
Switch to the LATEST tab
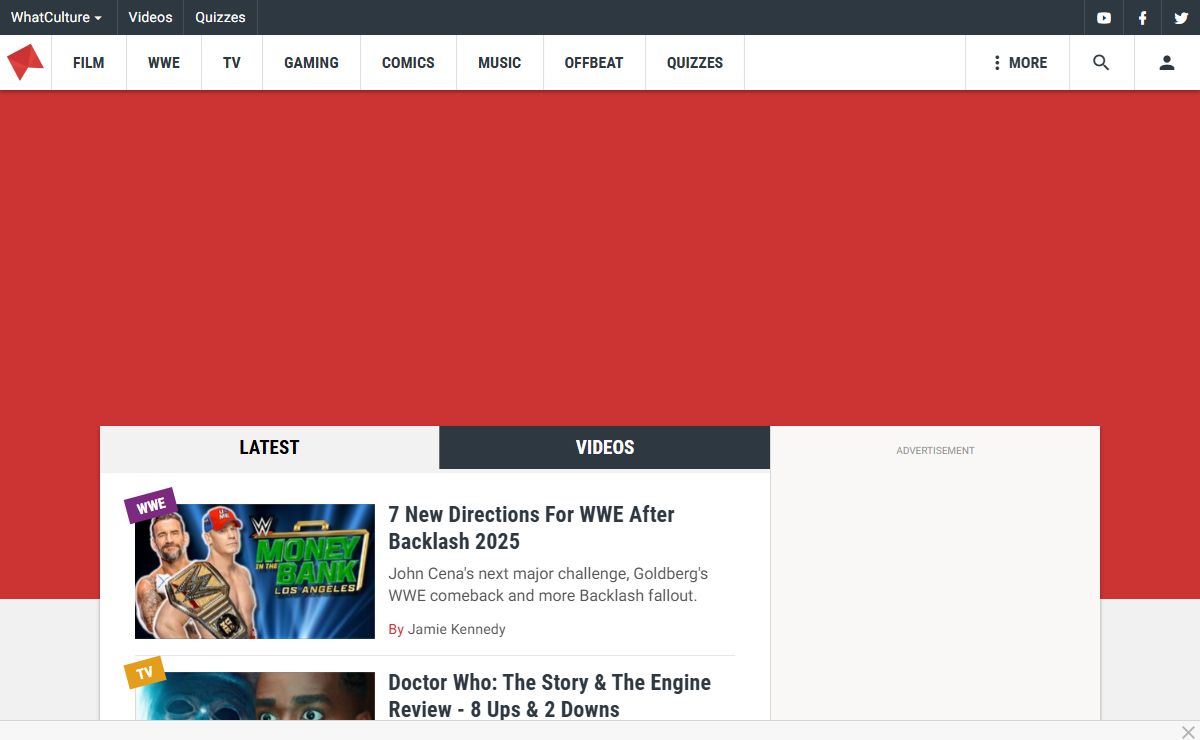(x=269, y=447)
